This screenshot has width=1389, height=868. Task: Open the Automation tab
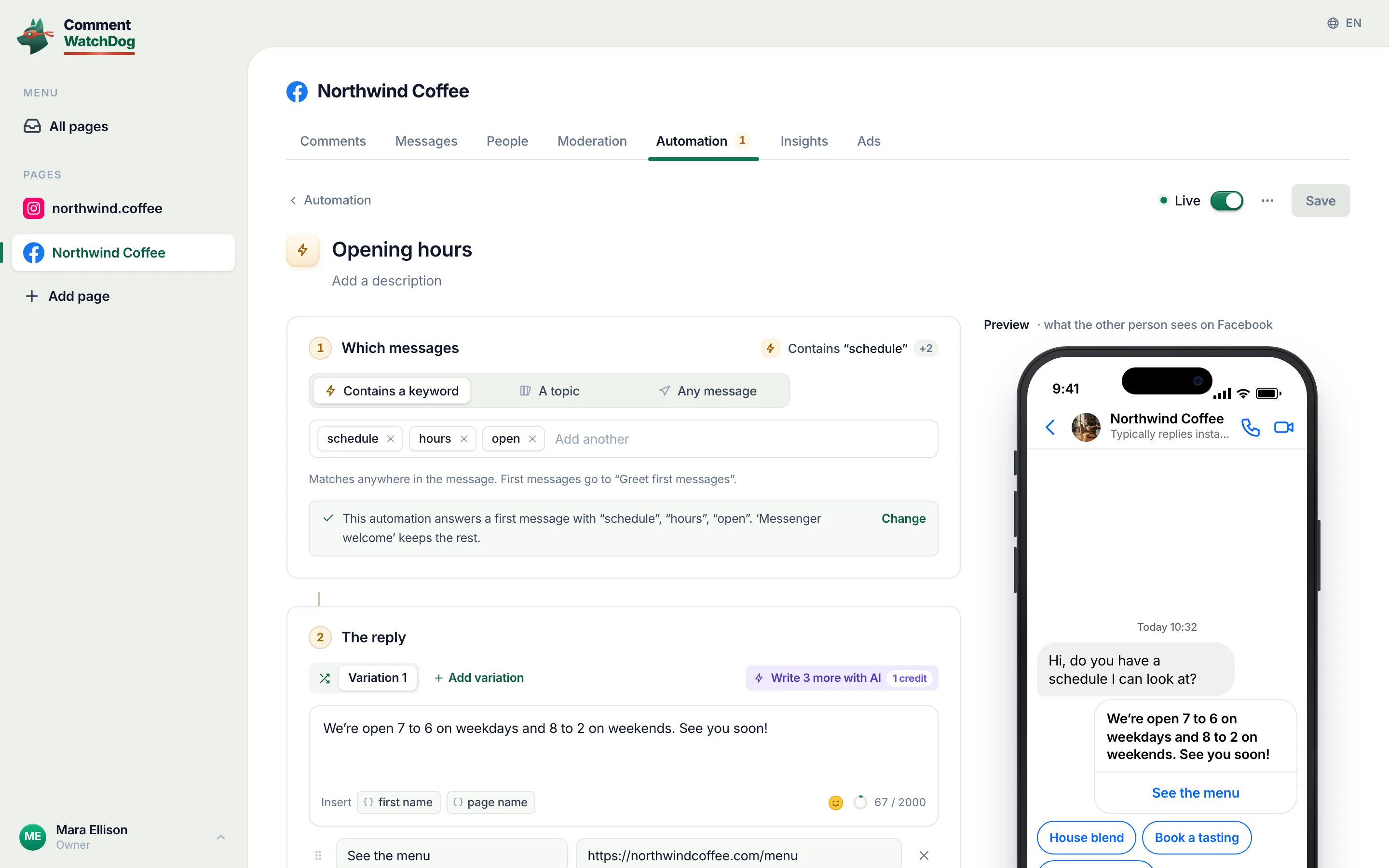703,141
